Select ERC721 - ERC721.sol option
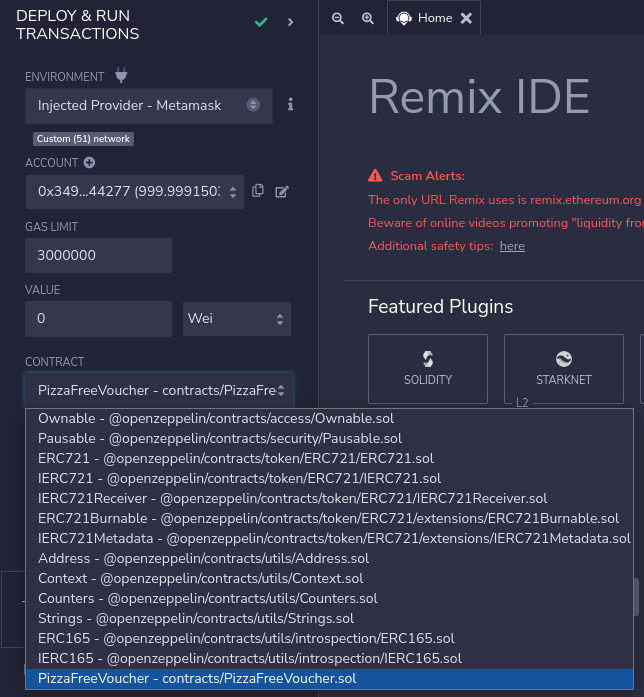The width and height of the screenshot is (644, 697). click(329, 458)
